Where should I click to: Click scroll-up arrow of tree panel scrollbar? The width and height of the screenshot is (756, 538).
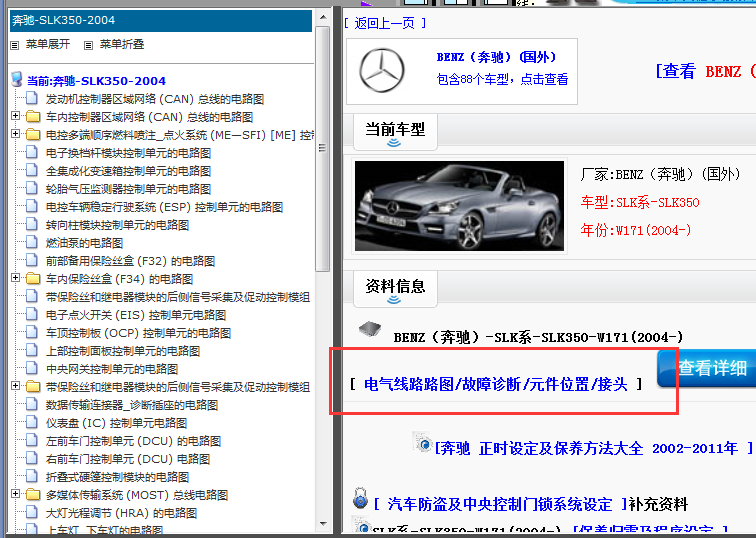click(x=323, y=18)
